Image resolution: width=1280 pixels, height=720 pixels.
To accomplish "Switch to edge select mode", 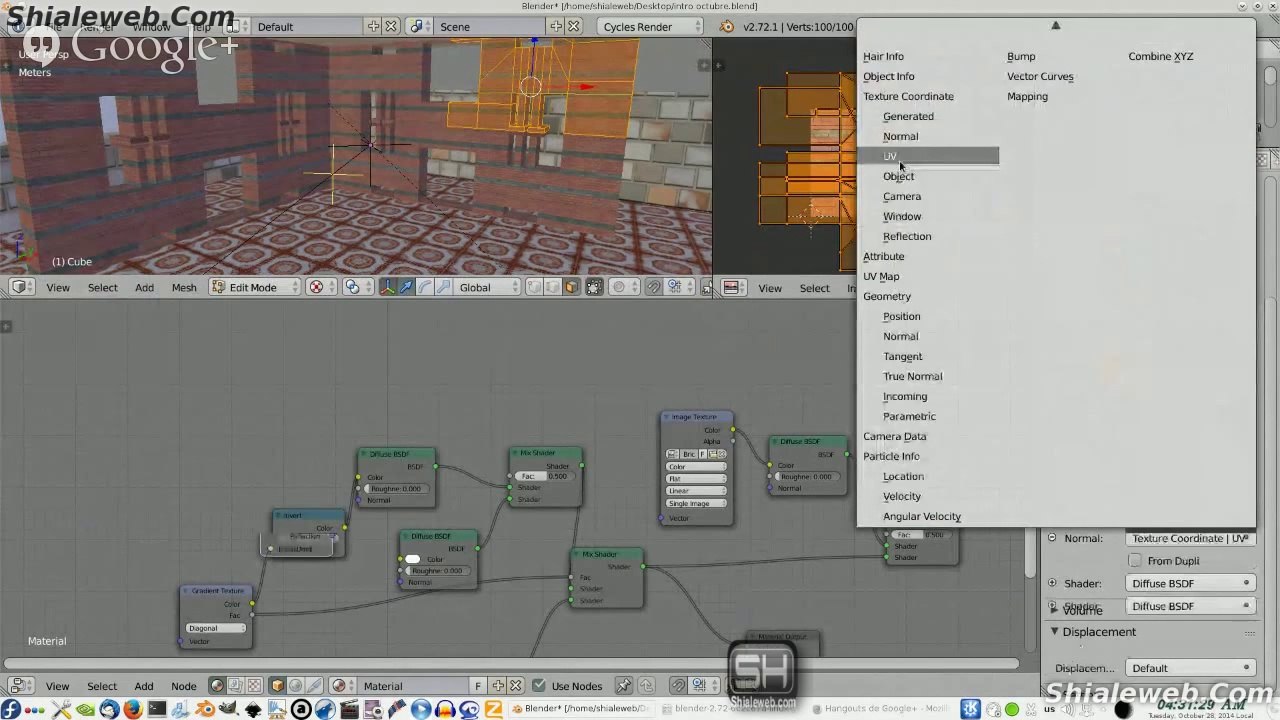I will click(x=553, y=287).
